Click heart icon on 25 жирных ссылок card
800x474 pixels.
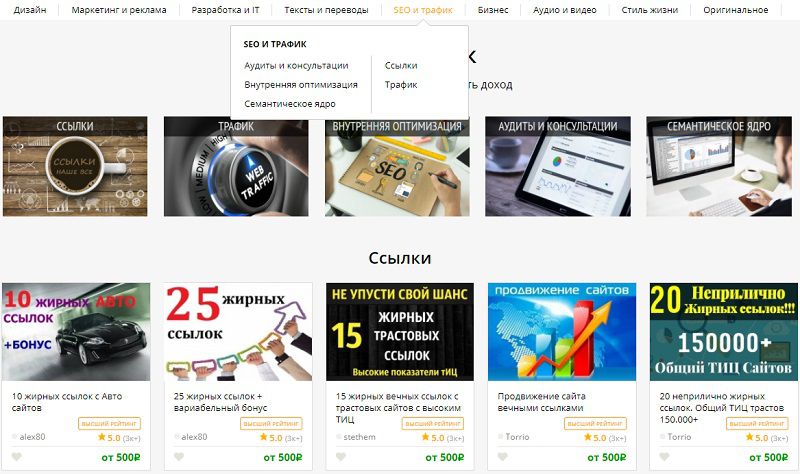(x=179, y=457)
